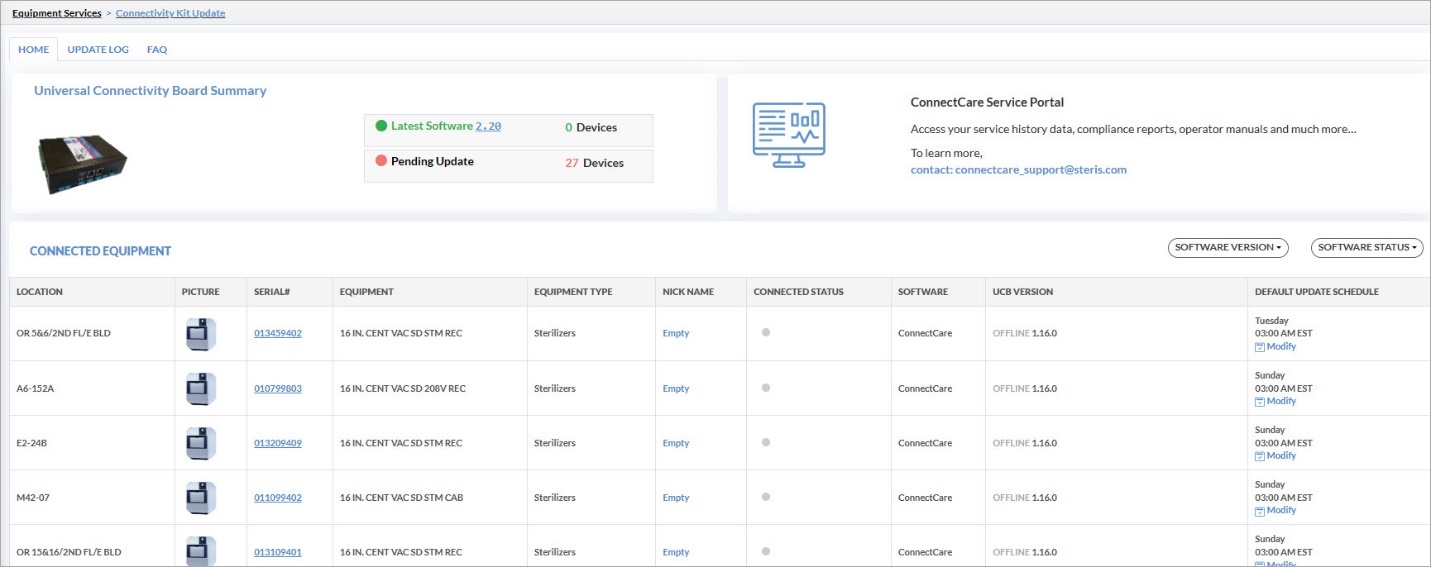The width and height of the screenshot is (1431, 567).
Task: Click Connectivity Kit Update breadcrumb link
Action: pyautogui.click(x=171, y=13)
